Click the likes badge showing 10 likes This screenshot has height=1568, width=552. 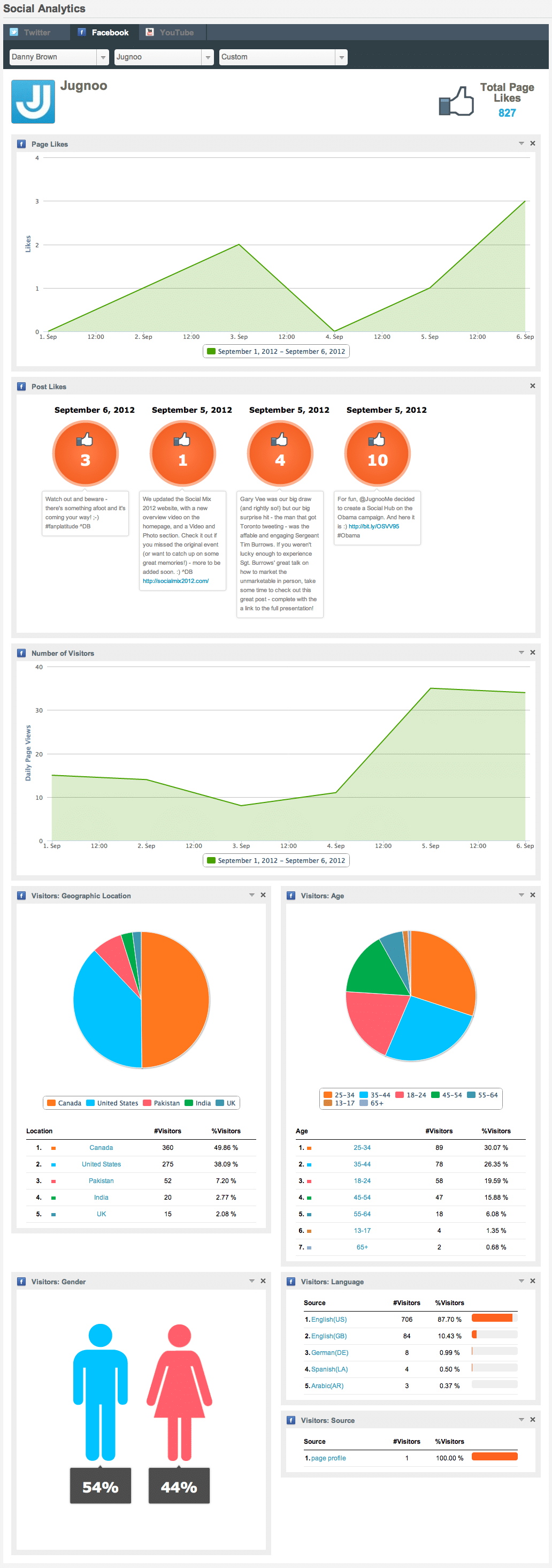pyautogui.click(x=378, y=453)
